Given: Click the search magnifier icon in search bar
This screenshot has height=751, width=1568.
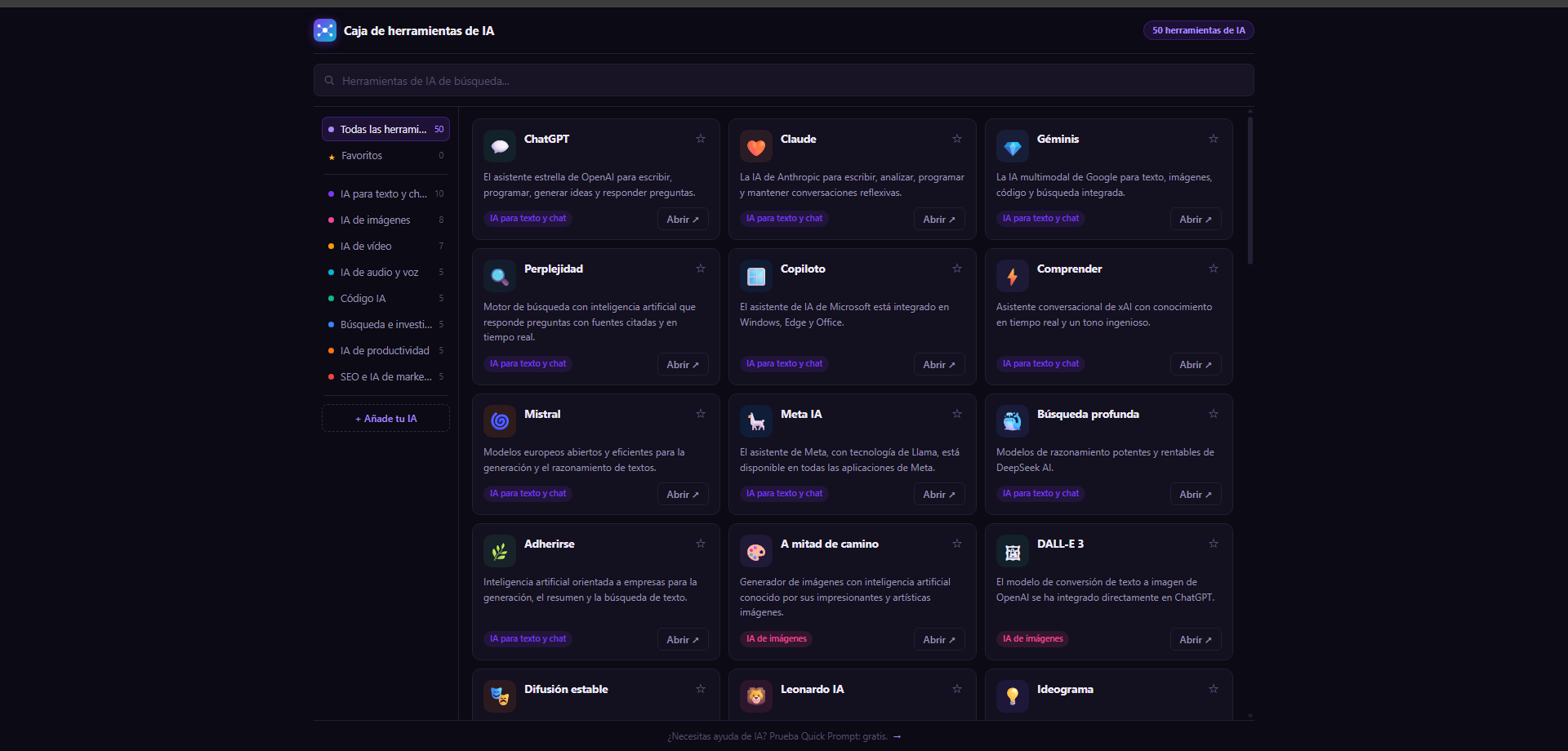Looking at the screenshot, I should (329, 81).
